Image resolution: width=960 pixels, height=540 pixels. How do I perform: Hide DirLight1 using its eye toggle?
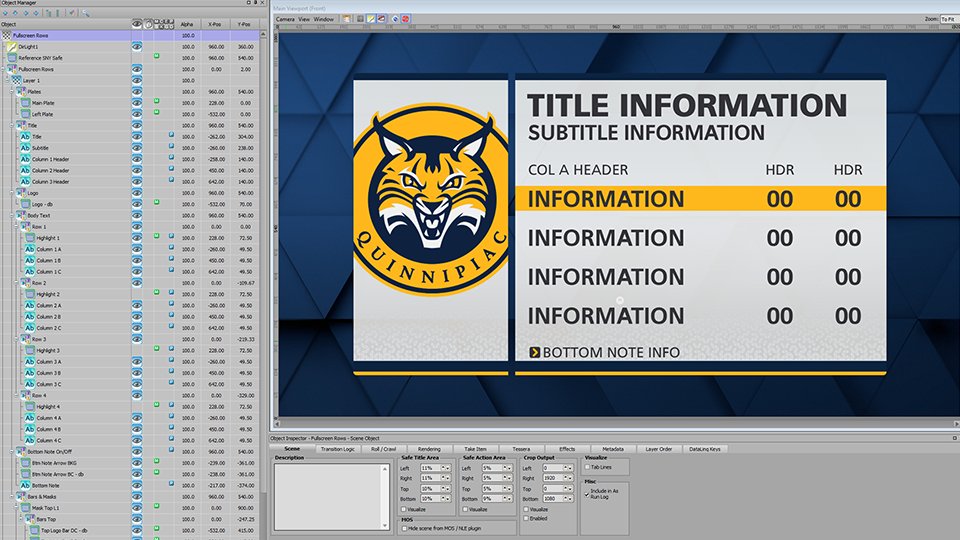[137, 47]
